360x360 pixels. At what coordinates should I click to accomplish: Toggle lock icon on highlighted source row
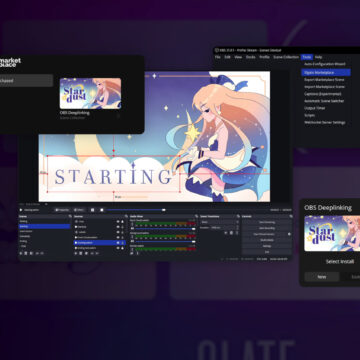[122, 243]
